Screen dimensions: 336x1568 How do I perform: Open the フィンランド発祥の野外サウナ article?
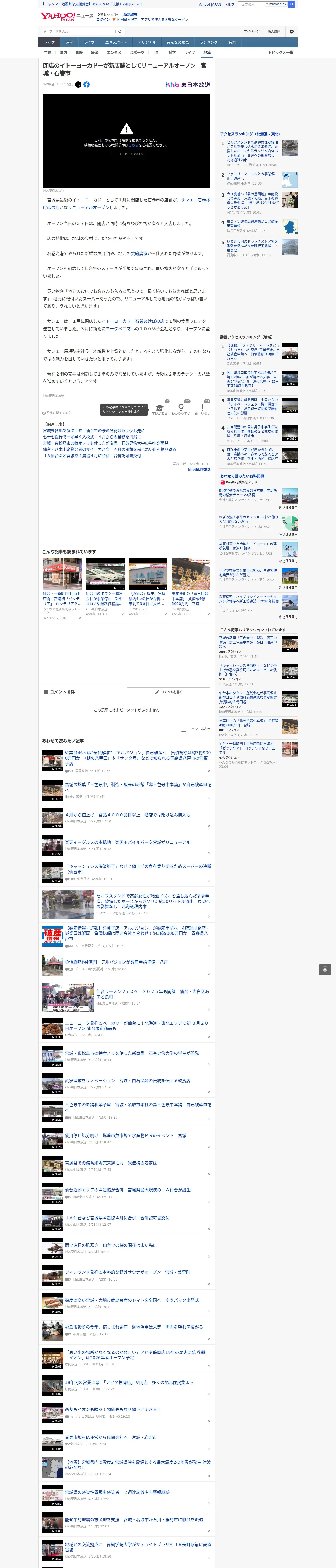coord(127,1272)
